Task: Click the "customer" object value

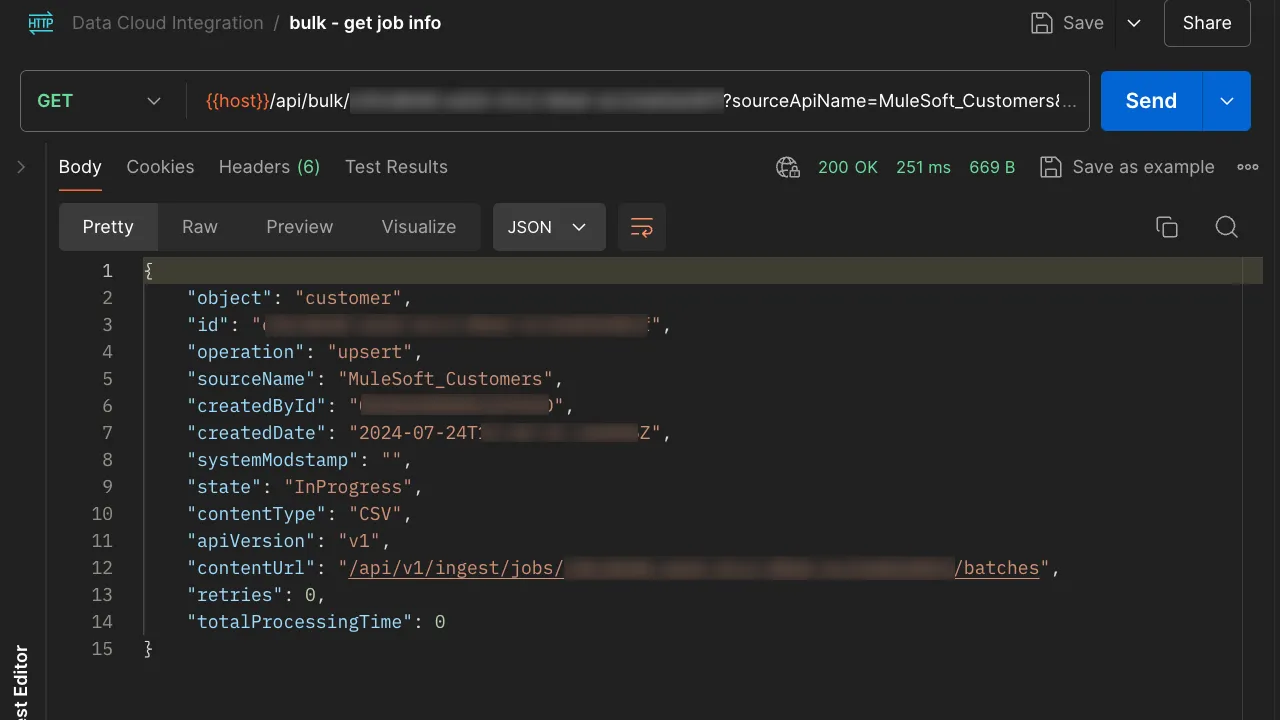Action: (x=348, y=298)
